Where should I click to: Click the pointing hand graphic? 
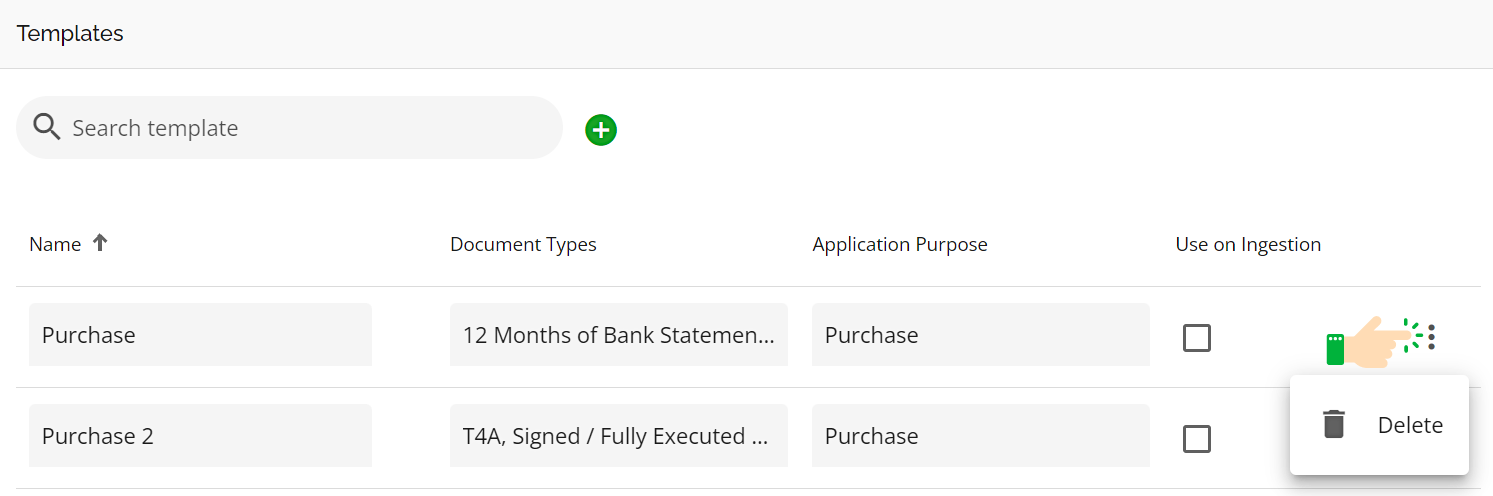pos(1370,341)
